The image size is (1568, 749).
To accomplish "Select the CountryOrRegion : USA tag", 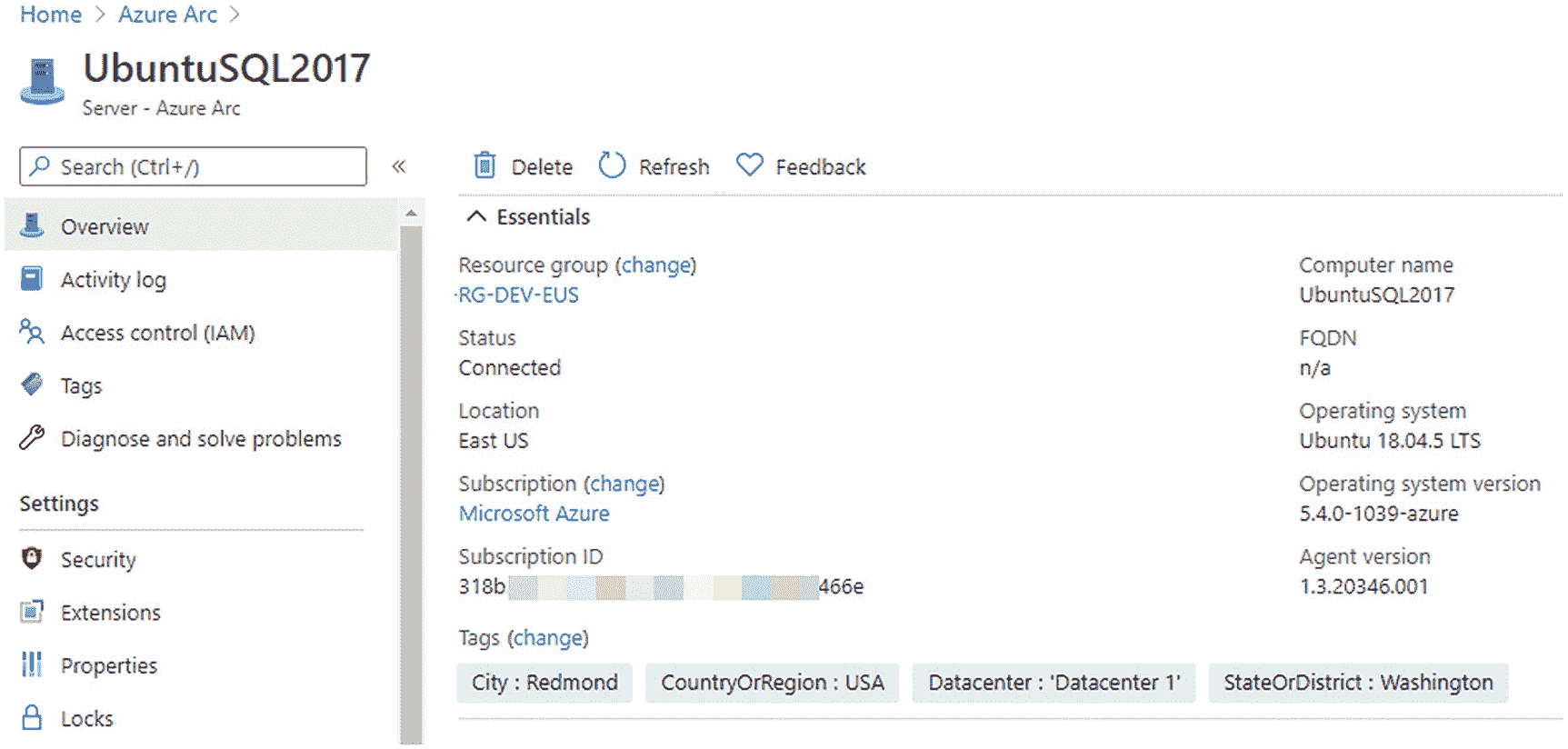I will tap(773, 683).
